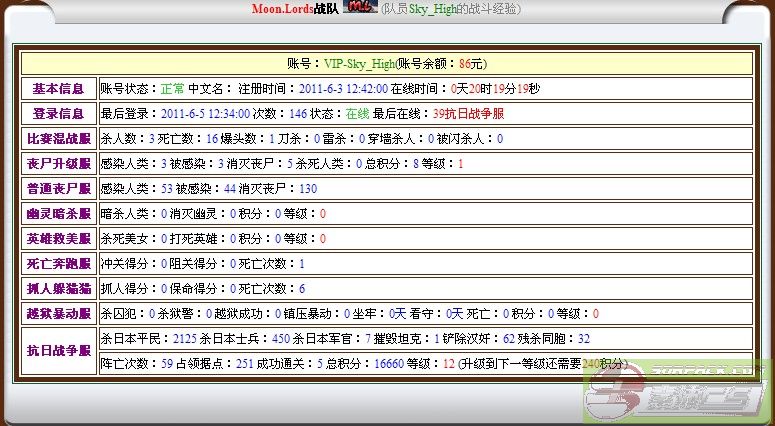Click the total score value 16660
The width and height of the screenshot is (775, 426).
coord(389,364)
